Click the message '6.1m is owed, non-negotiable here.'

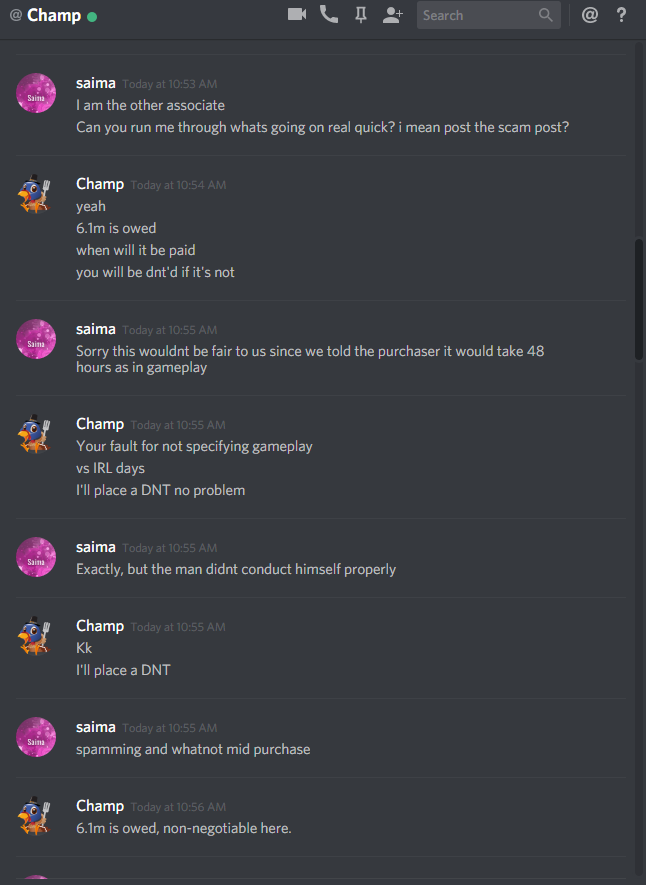[184, 828]
